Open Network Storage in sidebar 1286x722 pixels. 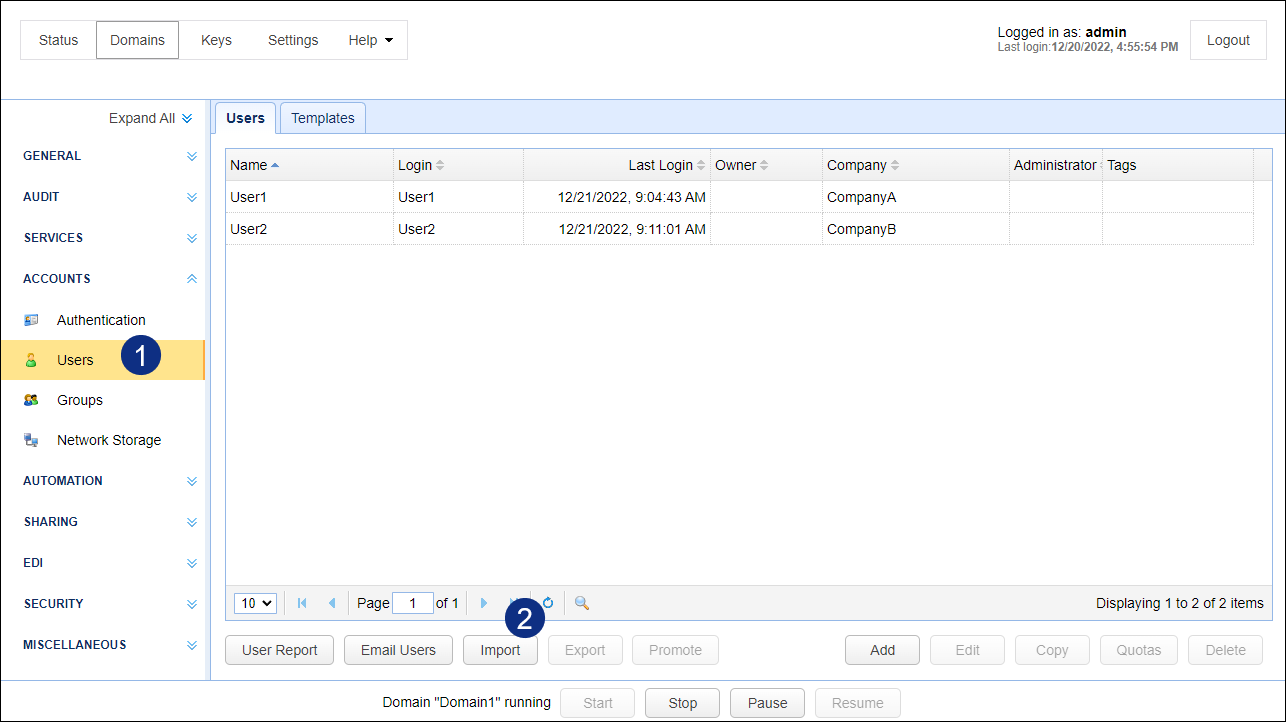(108, 440)
